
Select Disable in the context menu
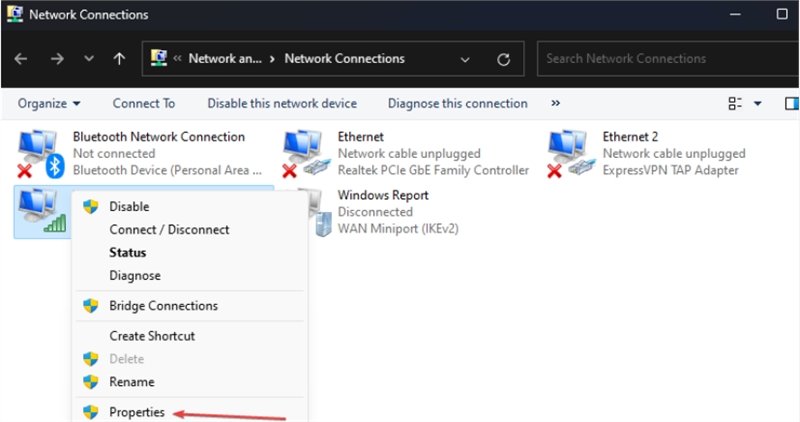[x=129, y=206]
